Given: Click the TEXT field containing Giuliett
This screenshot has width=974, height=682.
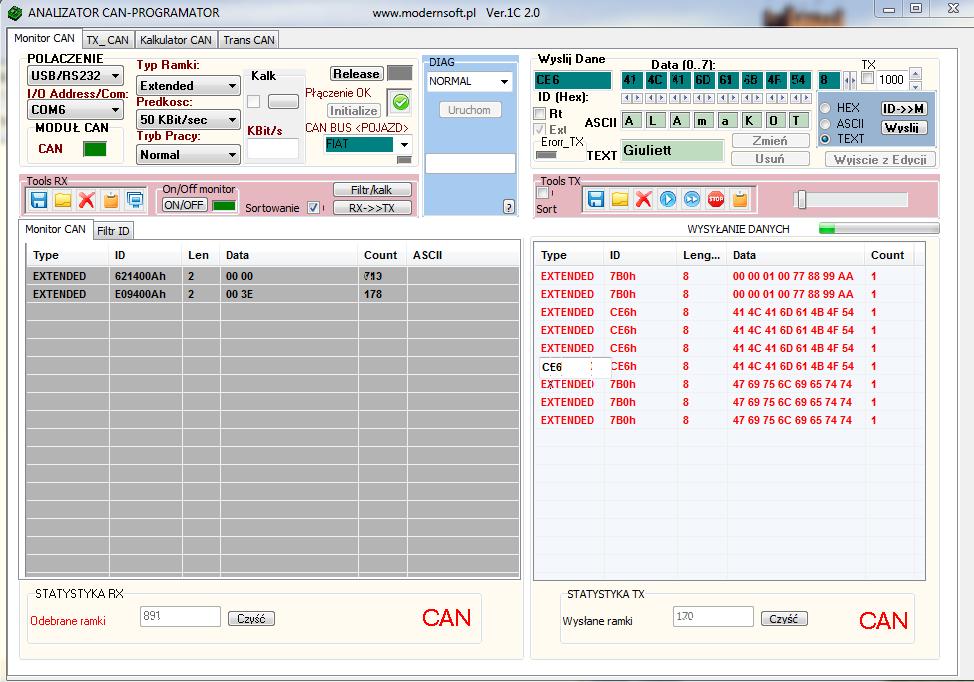Looking at the screenshot, I should [x=673, y=150].
